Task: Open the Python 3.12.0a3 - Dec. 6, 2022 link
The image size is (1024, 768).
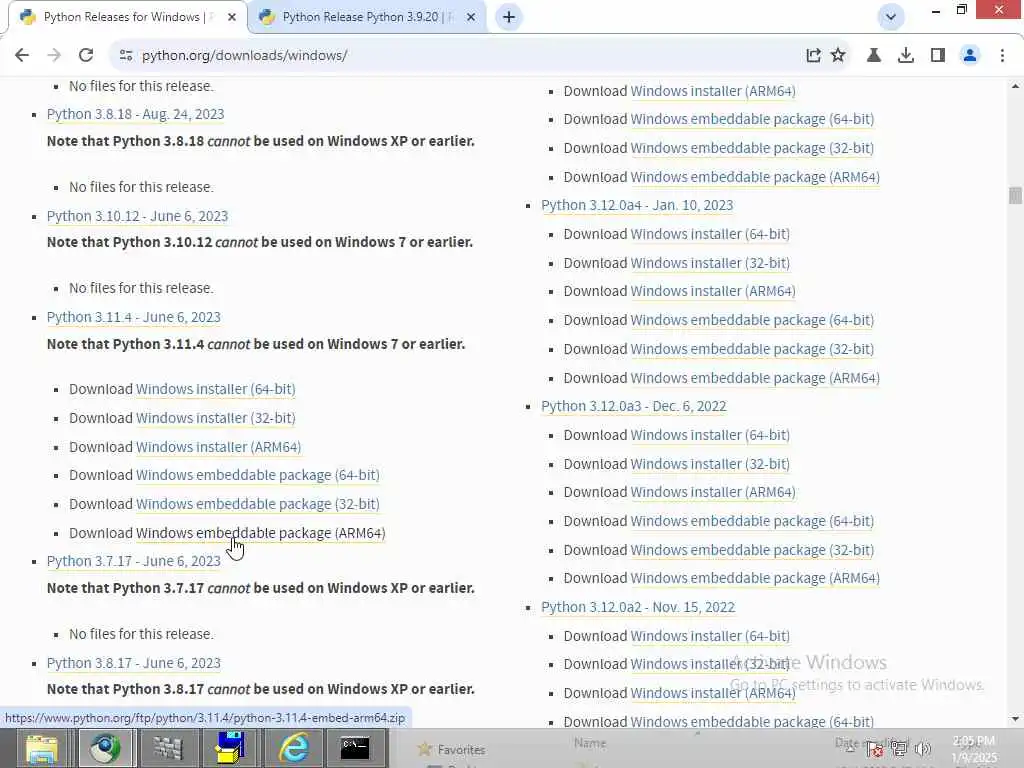Action: click(x=633, y=407)
